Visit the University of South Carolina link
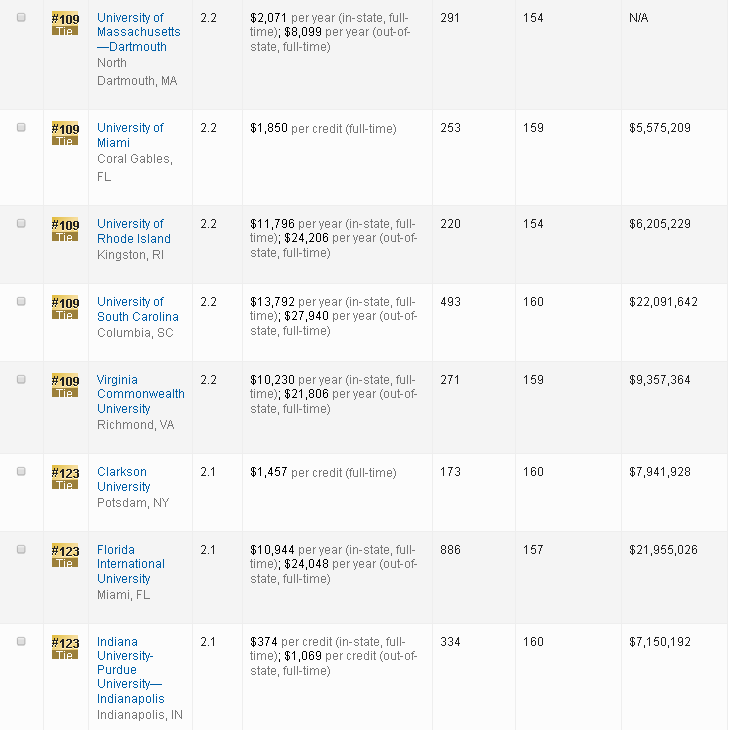 [x=137, y=309]
